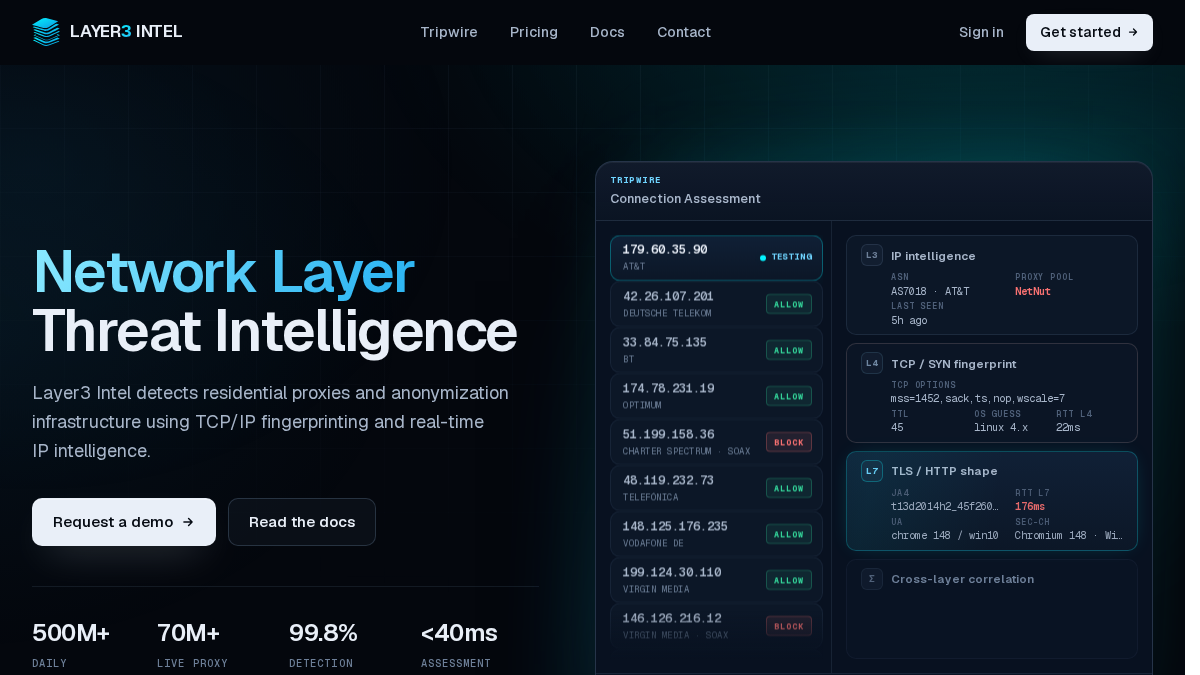The image size is (1200, 675).
Task: Click ALLOW badge for Vodafone DE row
Action: [789, 534]
